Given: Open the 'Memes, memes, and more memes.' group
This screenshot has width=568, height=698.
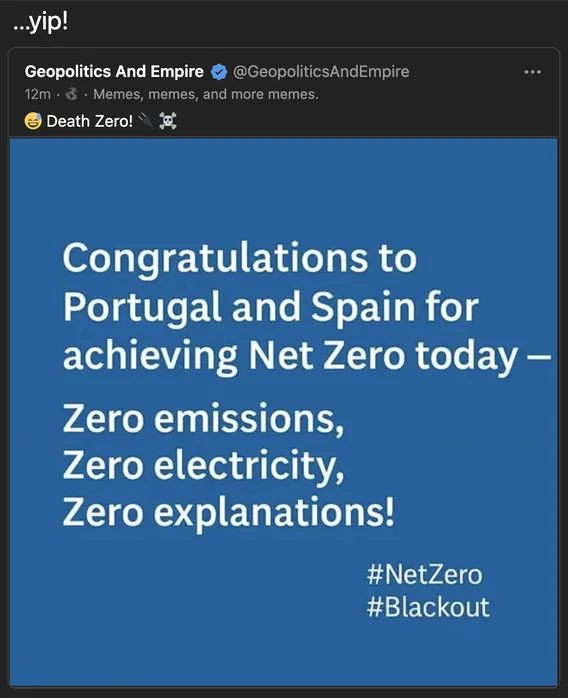Looking at the screenshot, I should click(206, 94).
